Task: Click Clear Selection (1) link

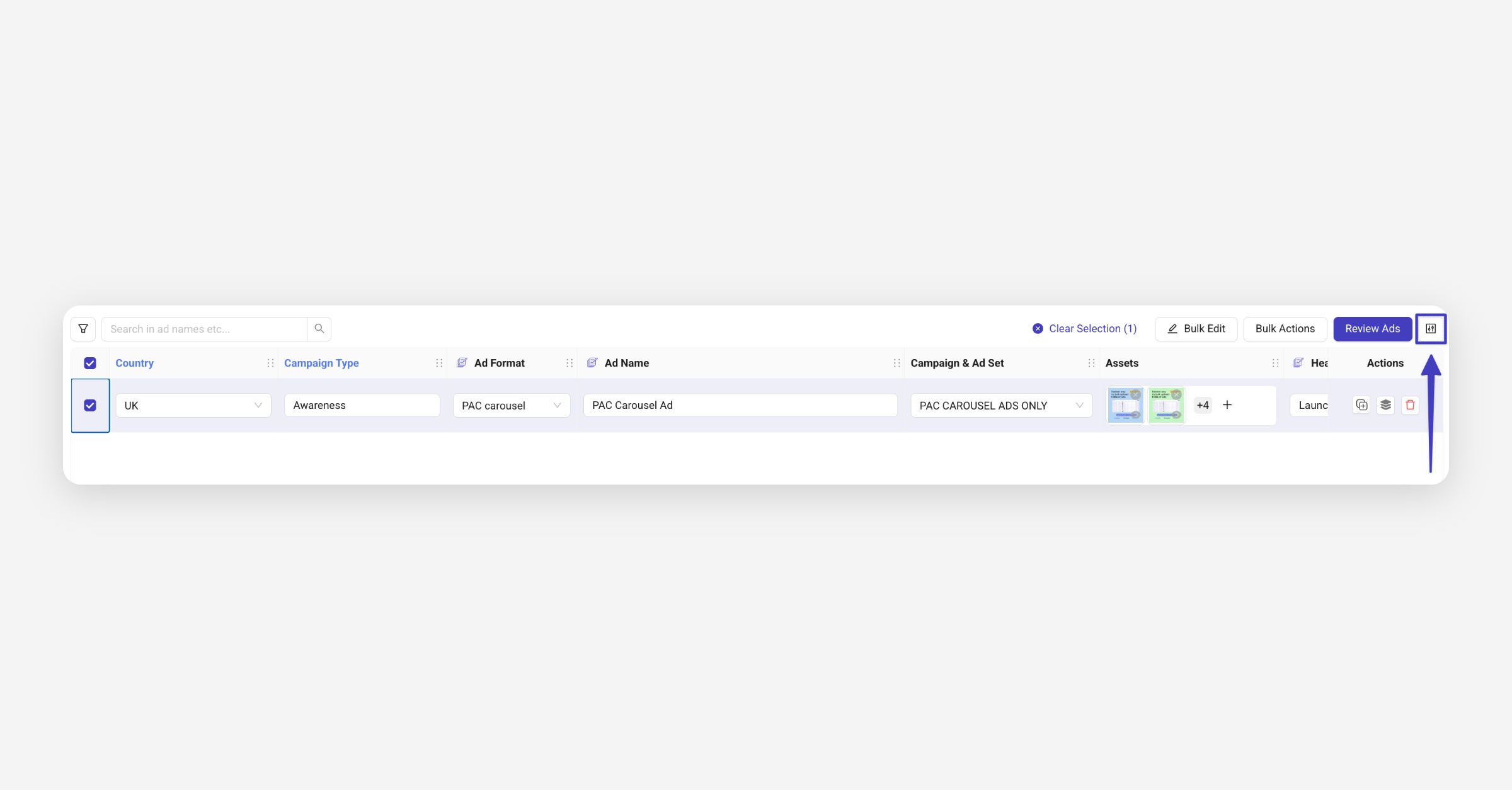Action: 1085,329
